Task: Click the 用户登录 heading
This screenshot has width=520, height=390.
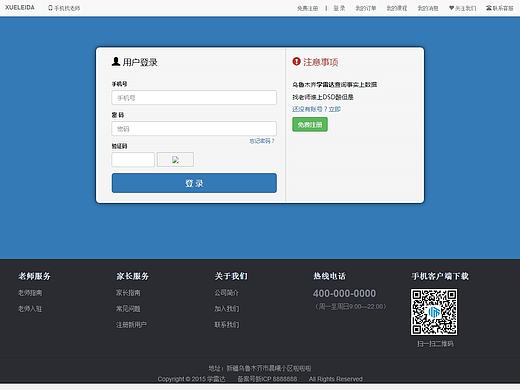Action: coord(135,62)
